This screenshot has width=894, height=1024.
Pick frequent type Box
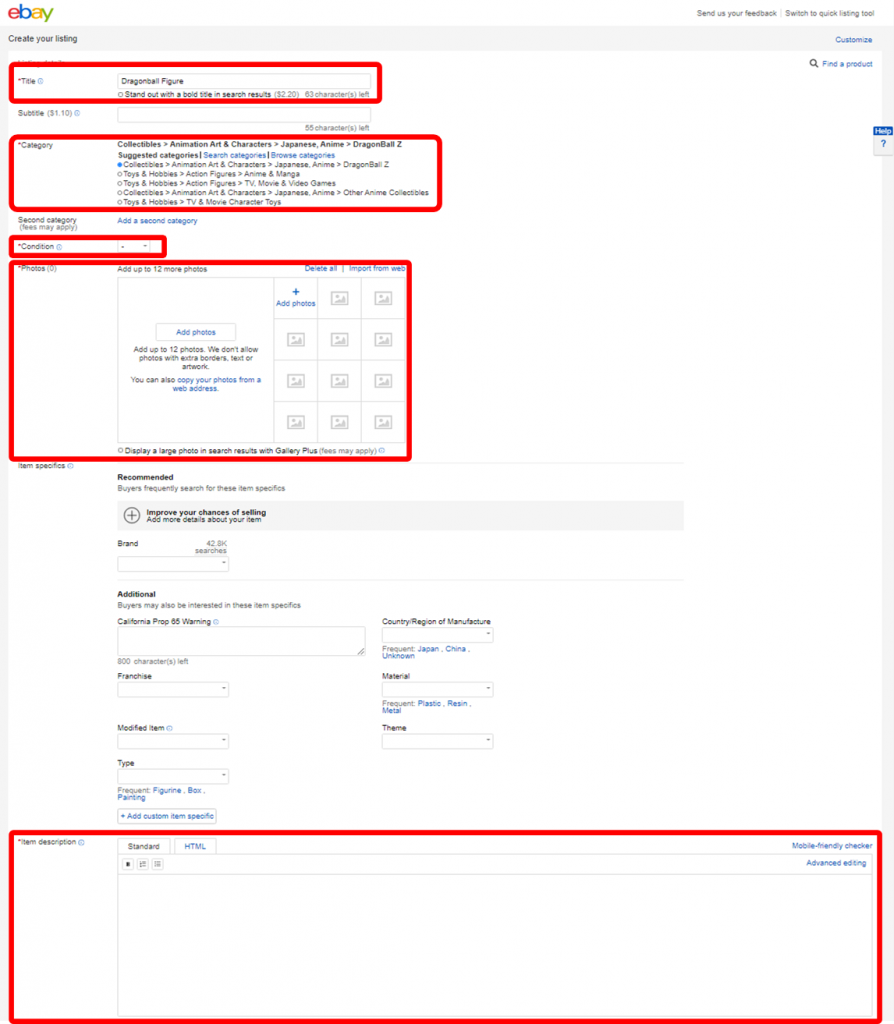pos(195,790)
